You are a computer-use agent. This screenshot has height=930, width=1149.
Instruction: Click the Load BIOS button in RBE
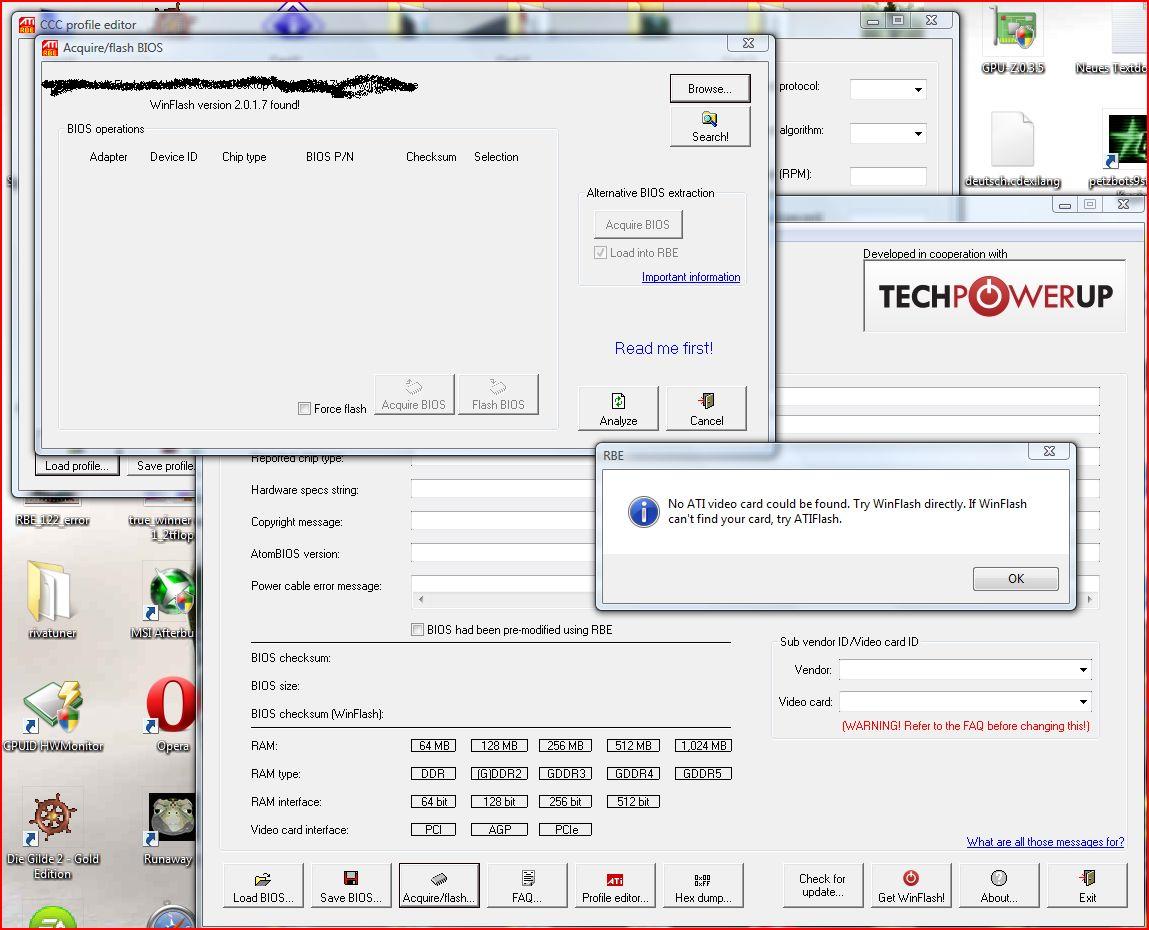[x=263, y=886]
